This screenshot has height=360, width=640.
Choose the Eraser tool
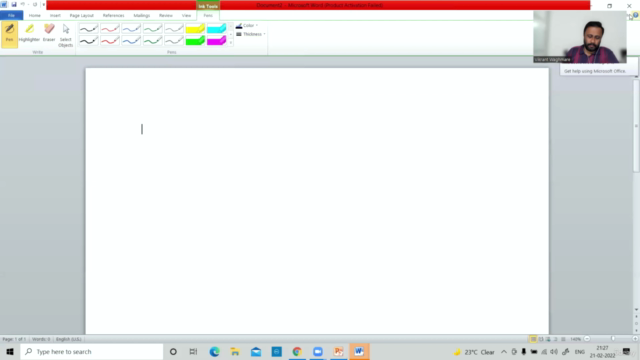pos(49,33)
